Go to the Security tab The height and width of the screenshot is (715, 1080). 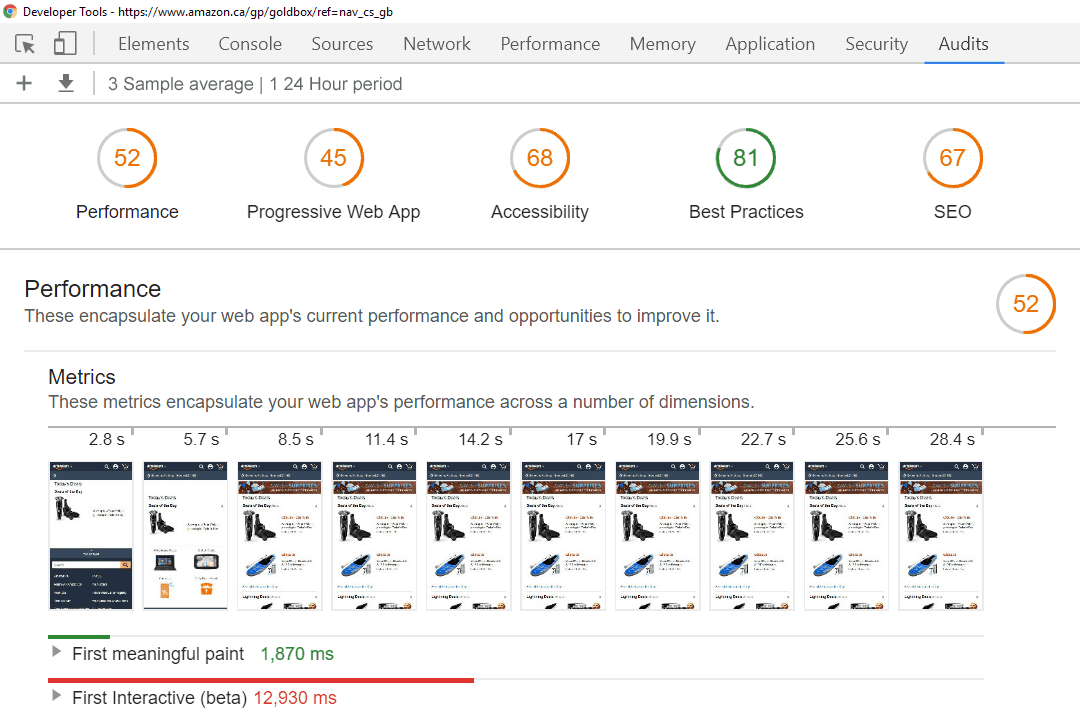click(x=876, y=44)
